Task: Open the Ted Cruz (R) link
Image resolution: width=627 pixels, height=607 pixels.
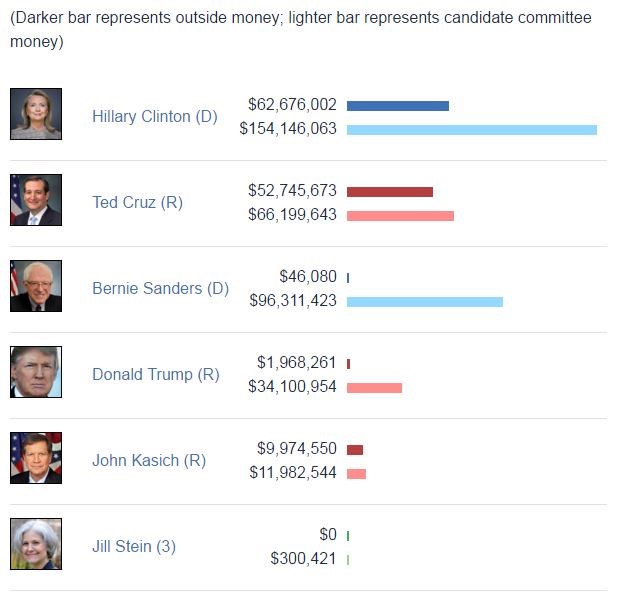Action: [137, 203]
